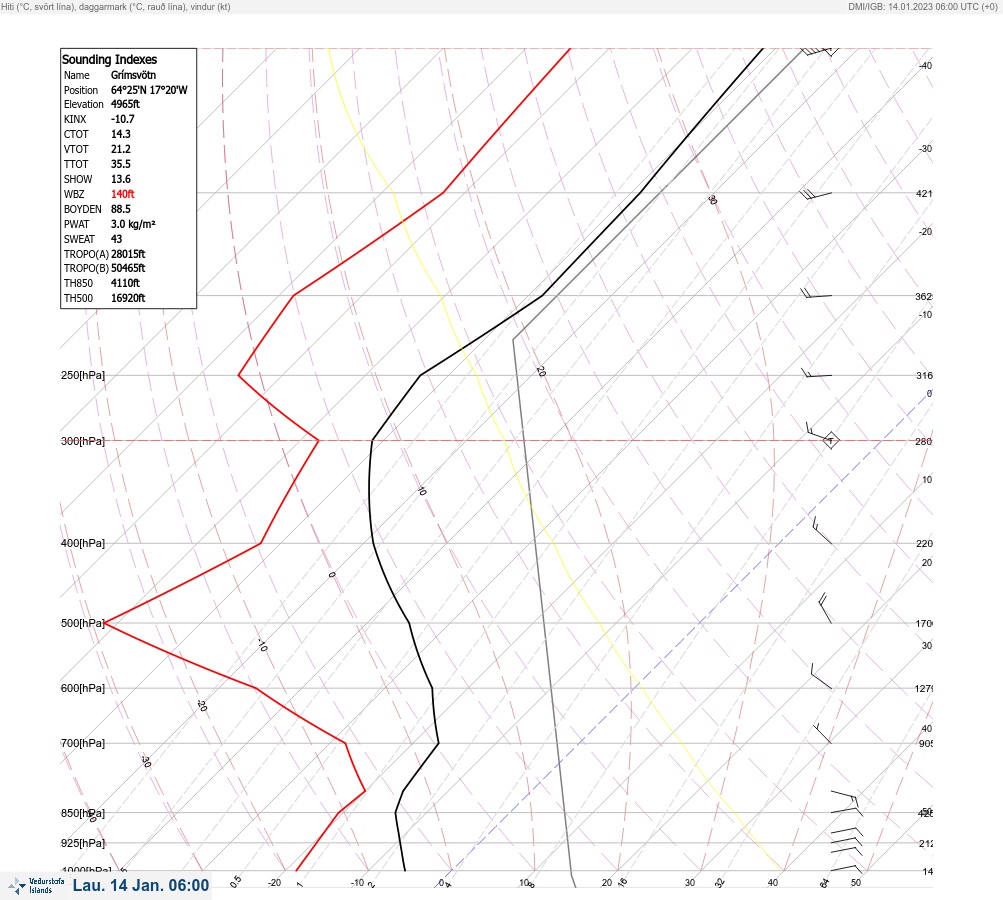
Task: Click the 500[hPa] pressure label
Action: tap(83, 623)
